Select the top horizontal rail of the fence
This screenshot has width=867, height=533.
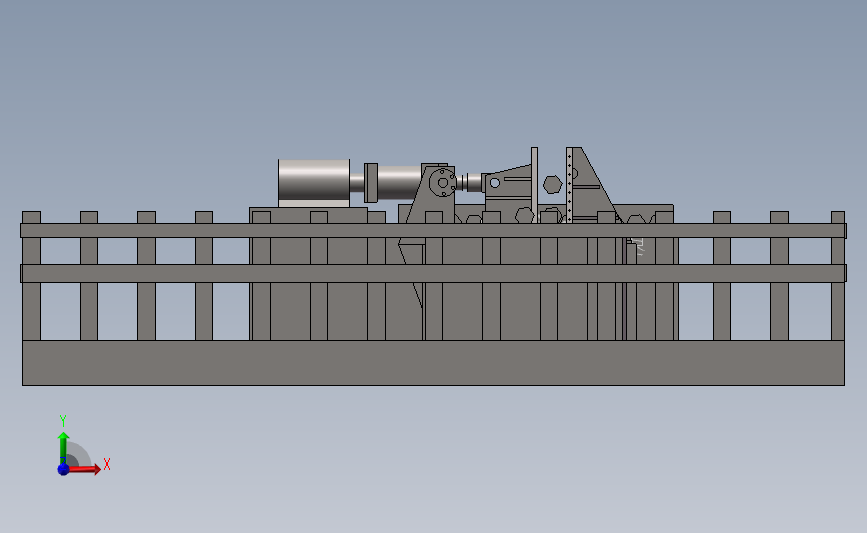(x=433, y=231)
